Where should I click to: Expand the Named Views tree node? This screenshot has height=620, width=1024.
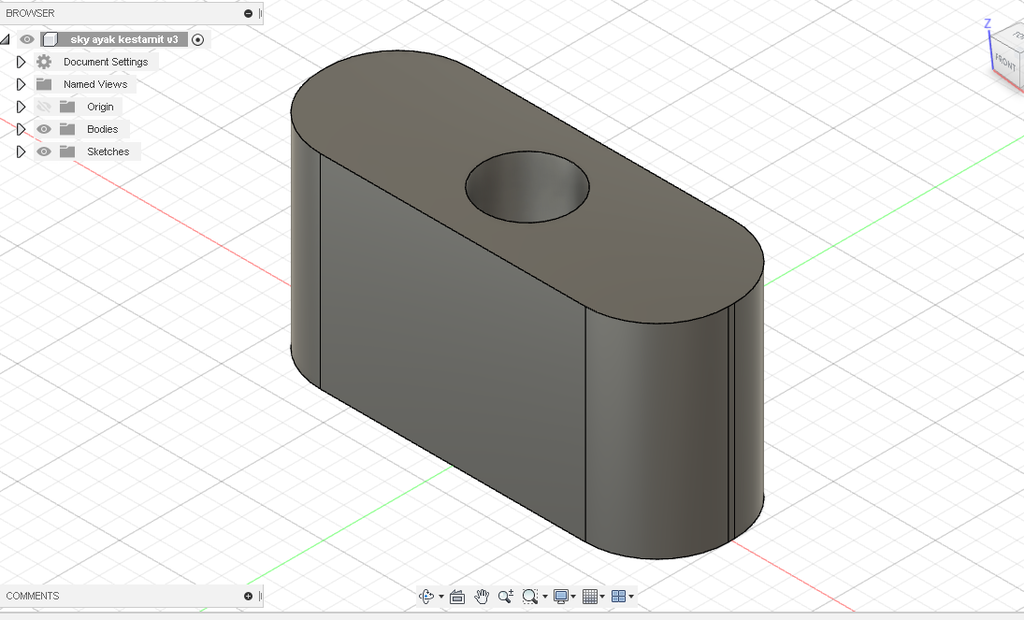point(20,85)
